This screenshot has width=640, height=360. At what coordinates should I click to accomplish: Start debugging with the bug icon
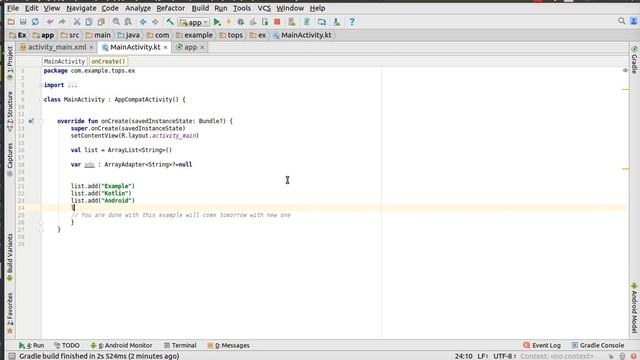pyautogui.click(x=241, y=22)
